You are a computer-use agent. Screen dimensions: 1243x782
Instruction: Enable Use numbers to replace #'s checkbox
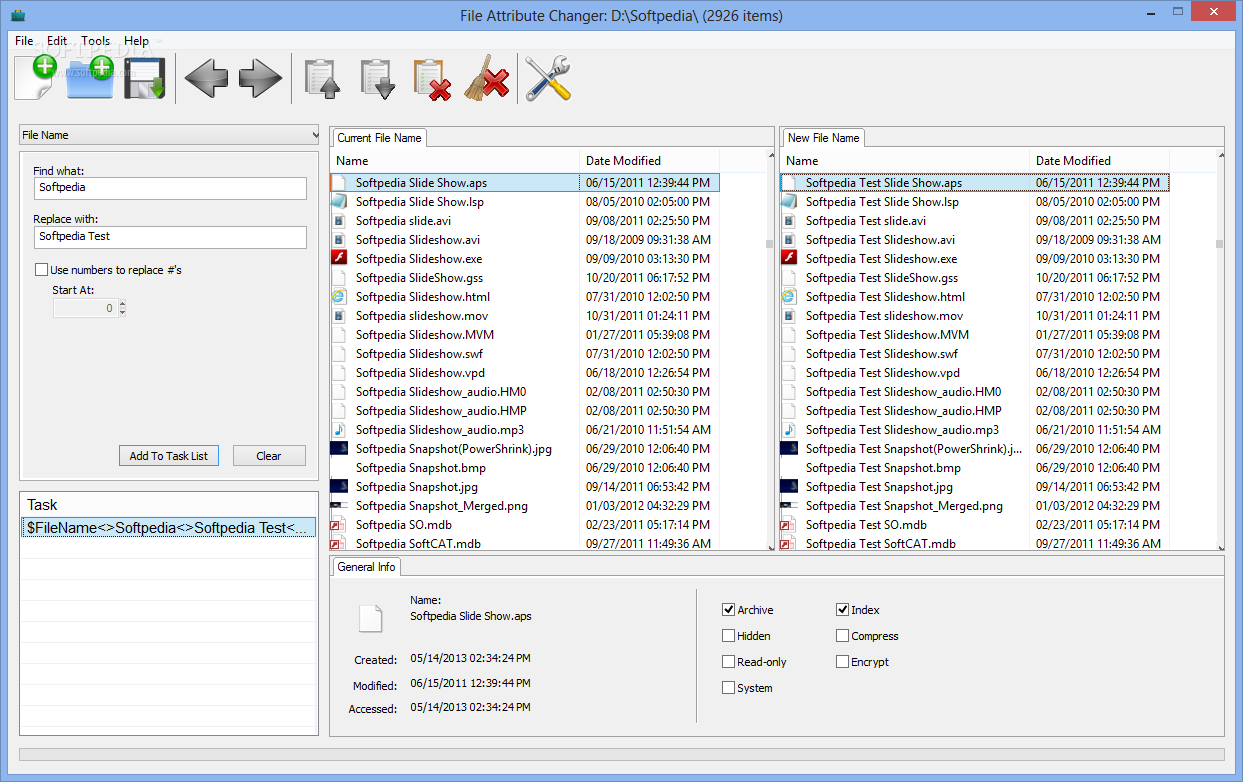point(41,269)
